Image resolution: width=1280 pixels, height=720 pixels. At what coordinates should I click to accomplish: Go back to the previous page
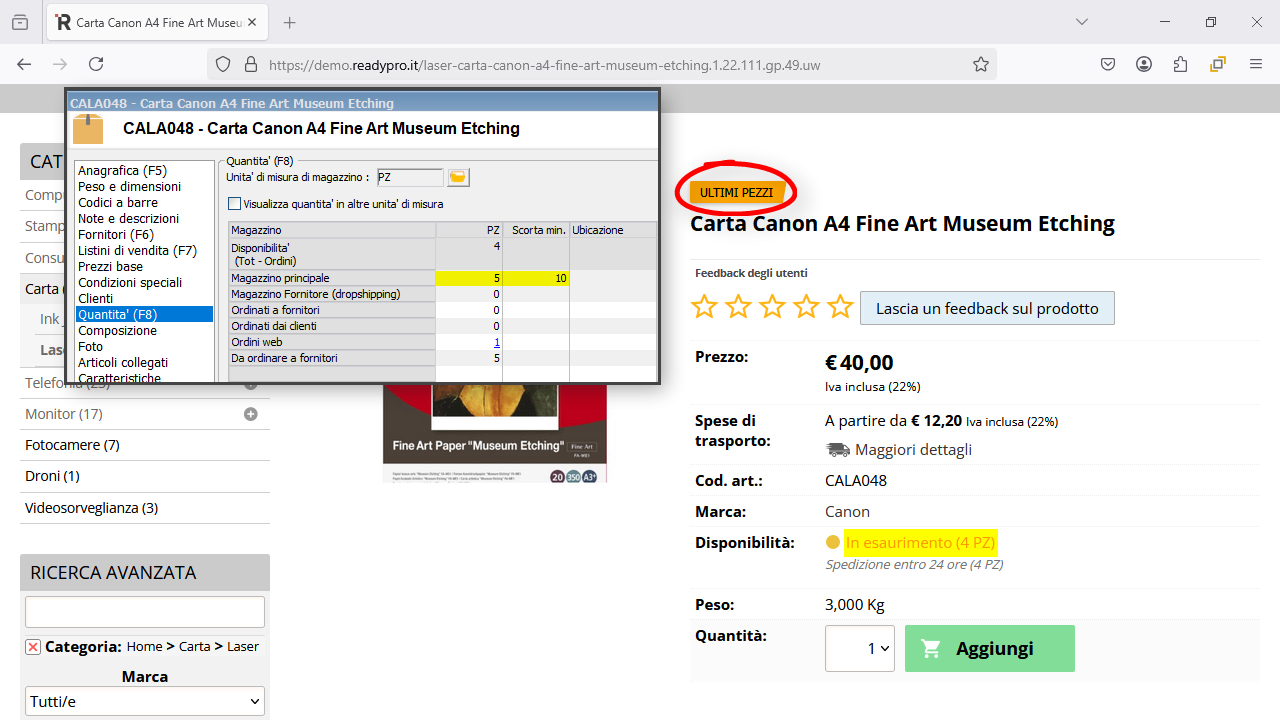pyautogui.click(x=24, y=64)
